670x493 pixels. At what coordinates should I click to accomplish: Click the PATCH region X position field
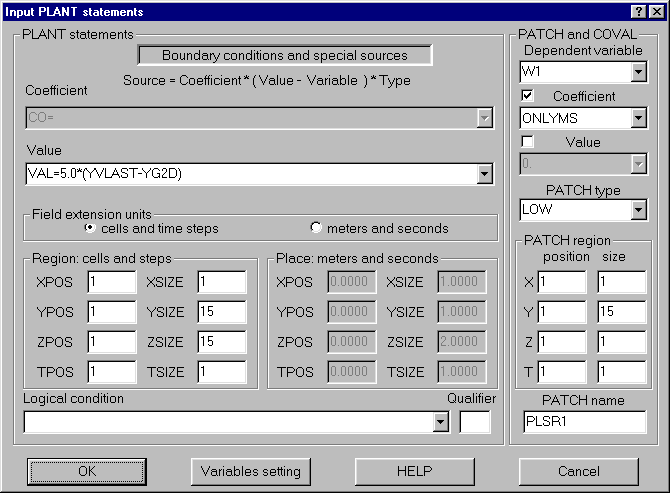pyautogui.click(x=562, y=282)
